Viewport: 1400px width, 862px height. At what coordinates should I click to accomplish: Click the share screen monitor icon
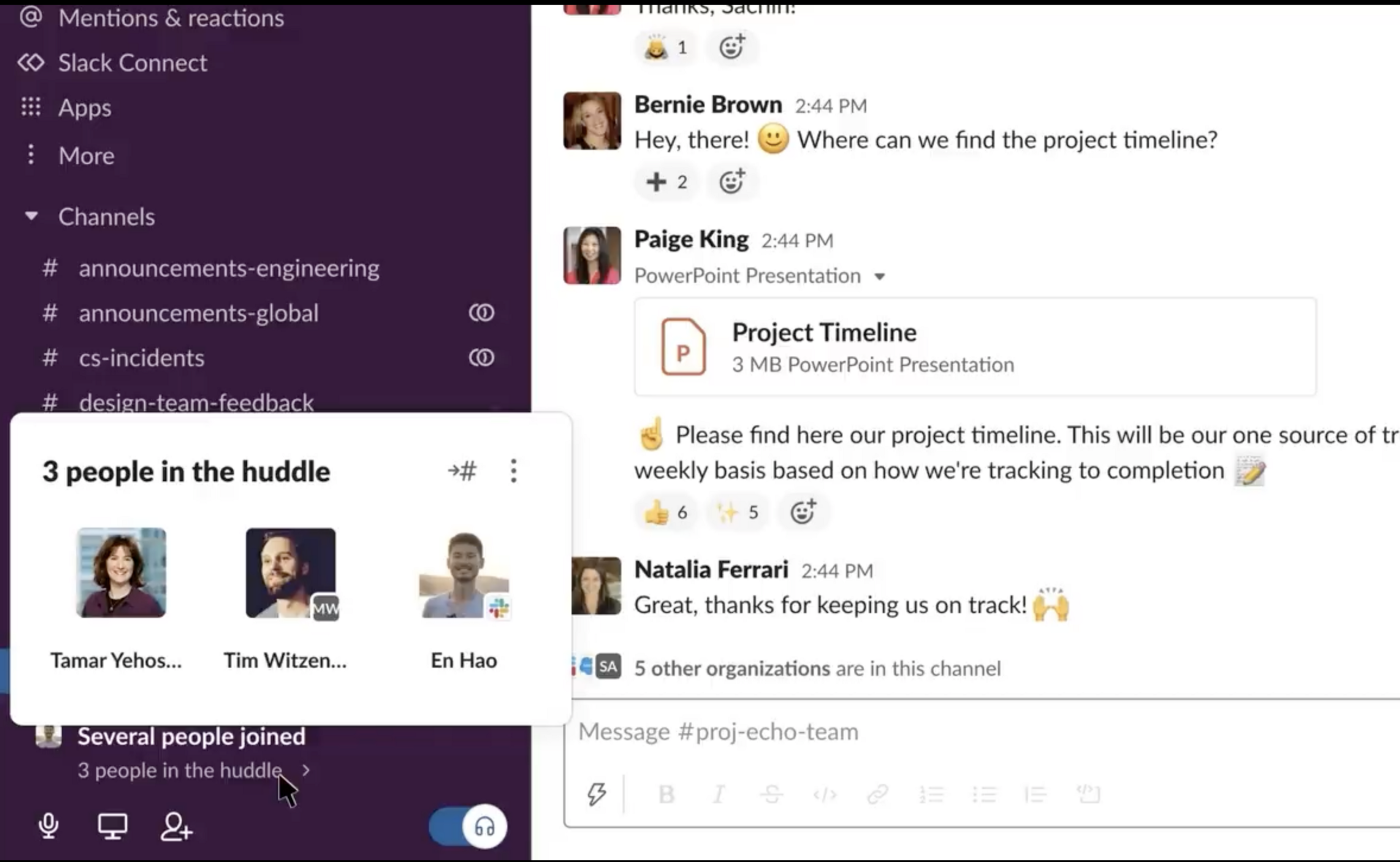(112, 826)
